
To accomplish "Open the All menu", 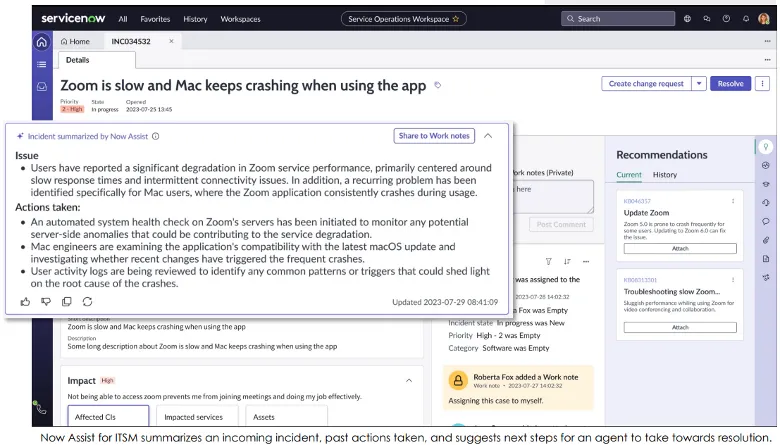I will click(x=123, y=19).
